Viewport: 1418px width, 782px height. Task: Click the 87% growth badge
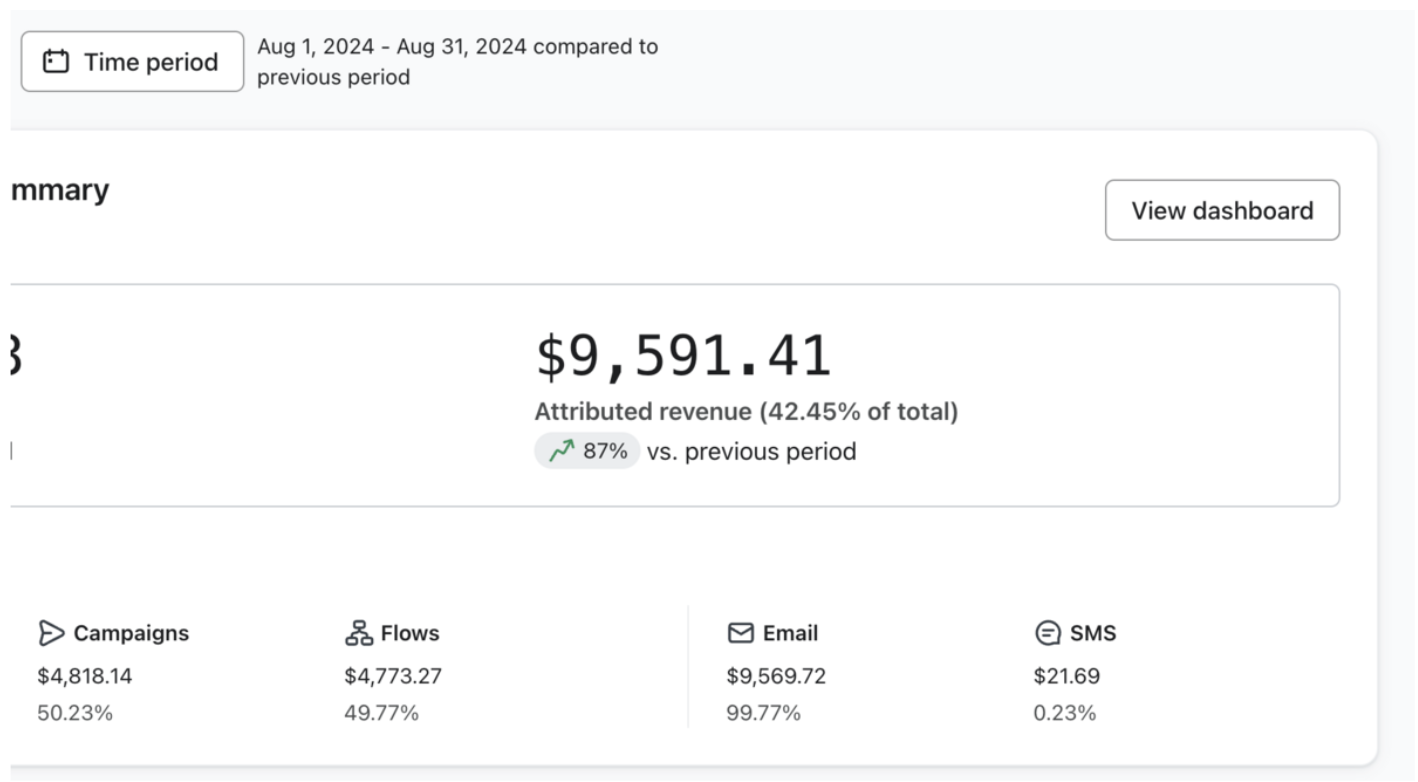click(x=586, y=450)
